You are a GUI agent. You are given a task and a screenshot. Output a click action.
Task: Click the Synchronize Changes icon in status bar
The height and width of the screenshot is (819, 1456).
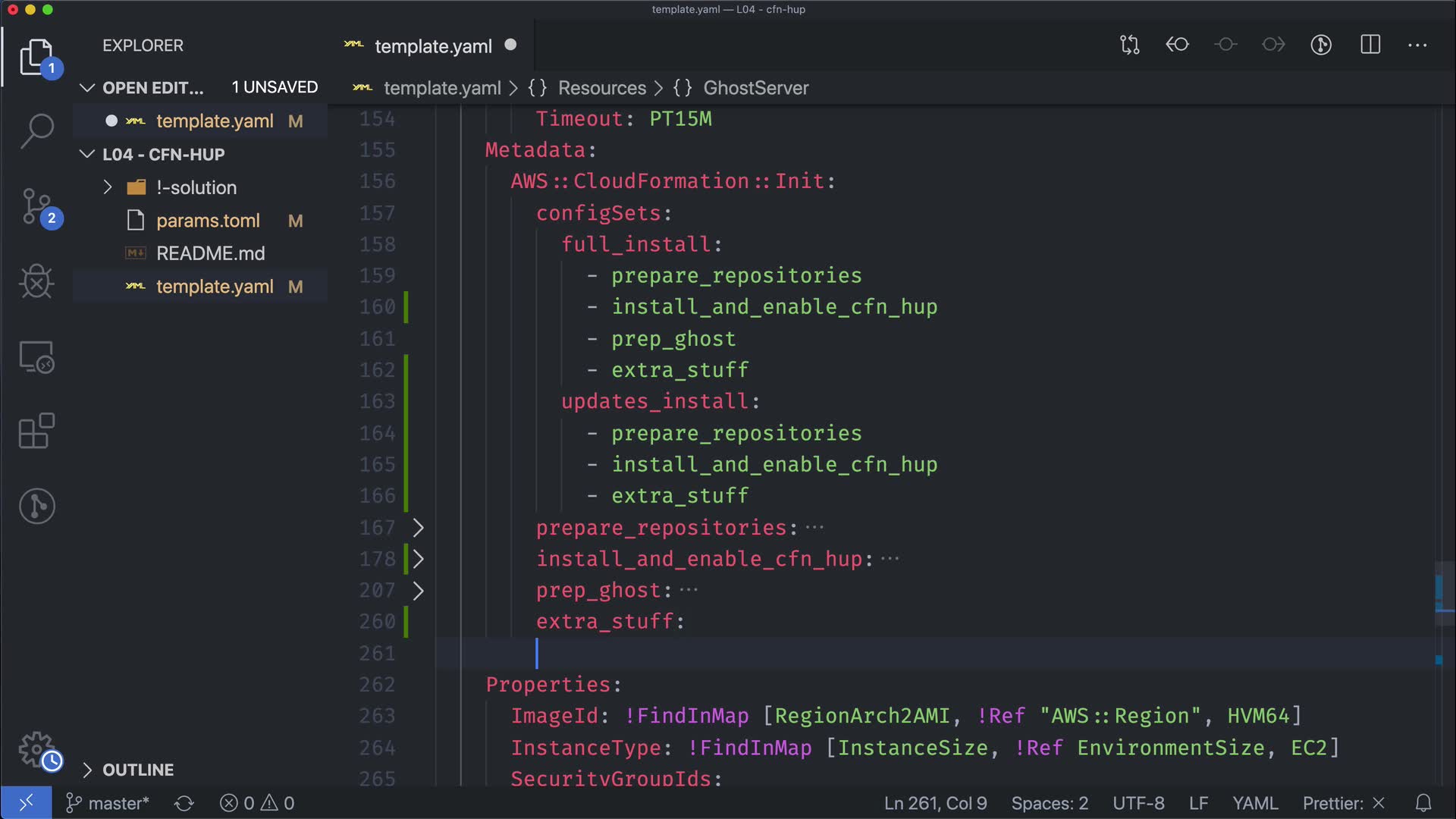(x=184, y=803)
